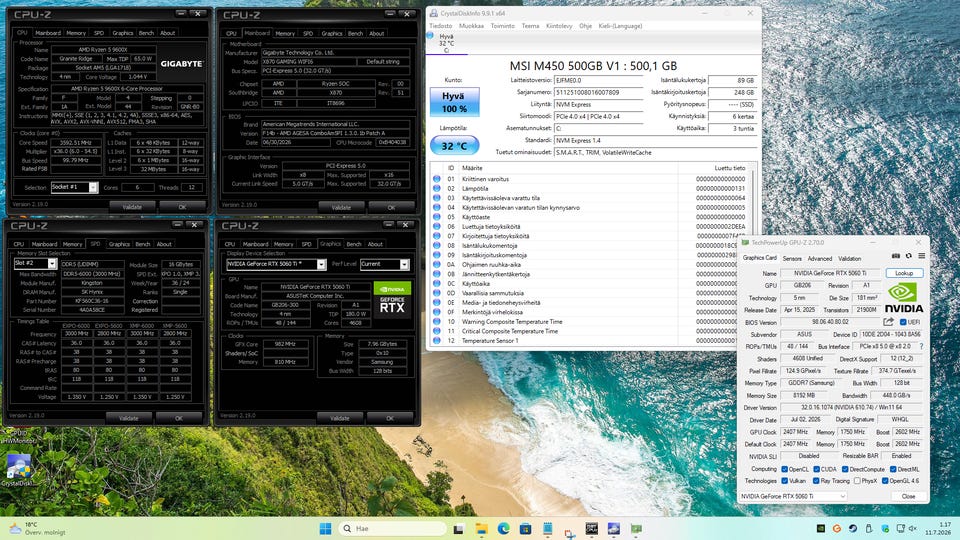This screenshot has height=540, width=960.
Task: Click the NVIDIA tray icon
Action: coord(821,528)
